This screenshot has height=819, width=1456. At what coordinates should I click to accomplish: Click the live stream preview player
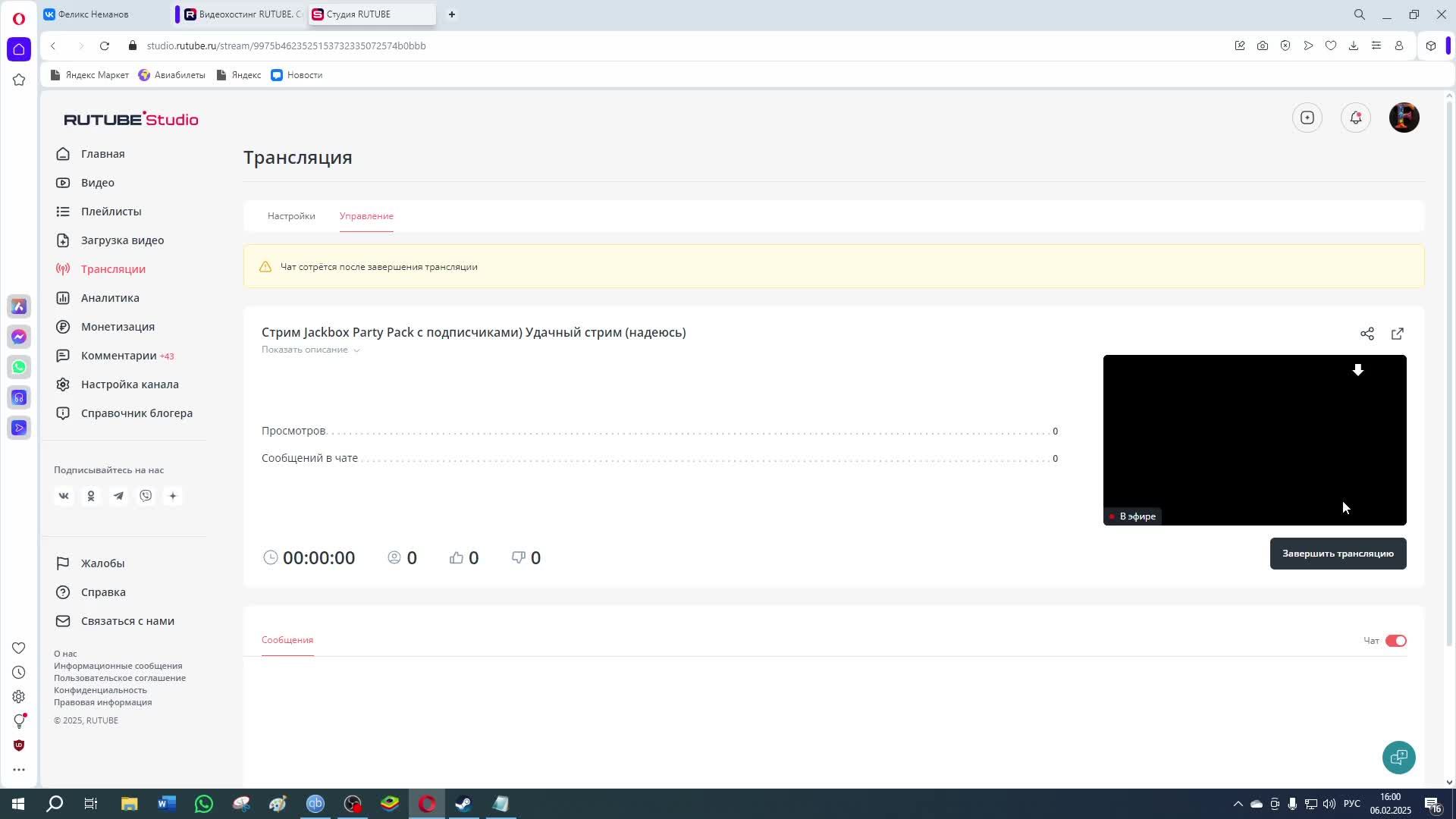coord(1254,440)
